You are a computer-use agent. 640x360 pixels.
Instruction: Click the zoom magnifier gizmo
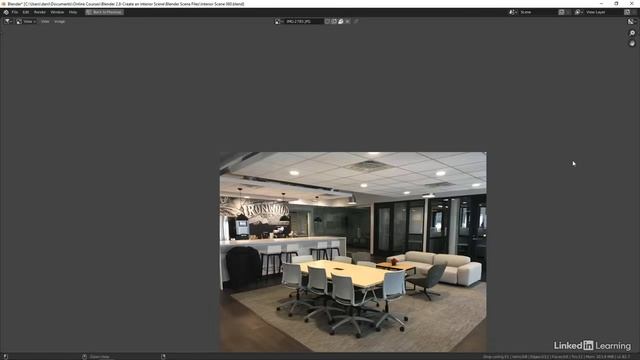(x=632, y=33)
